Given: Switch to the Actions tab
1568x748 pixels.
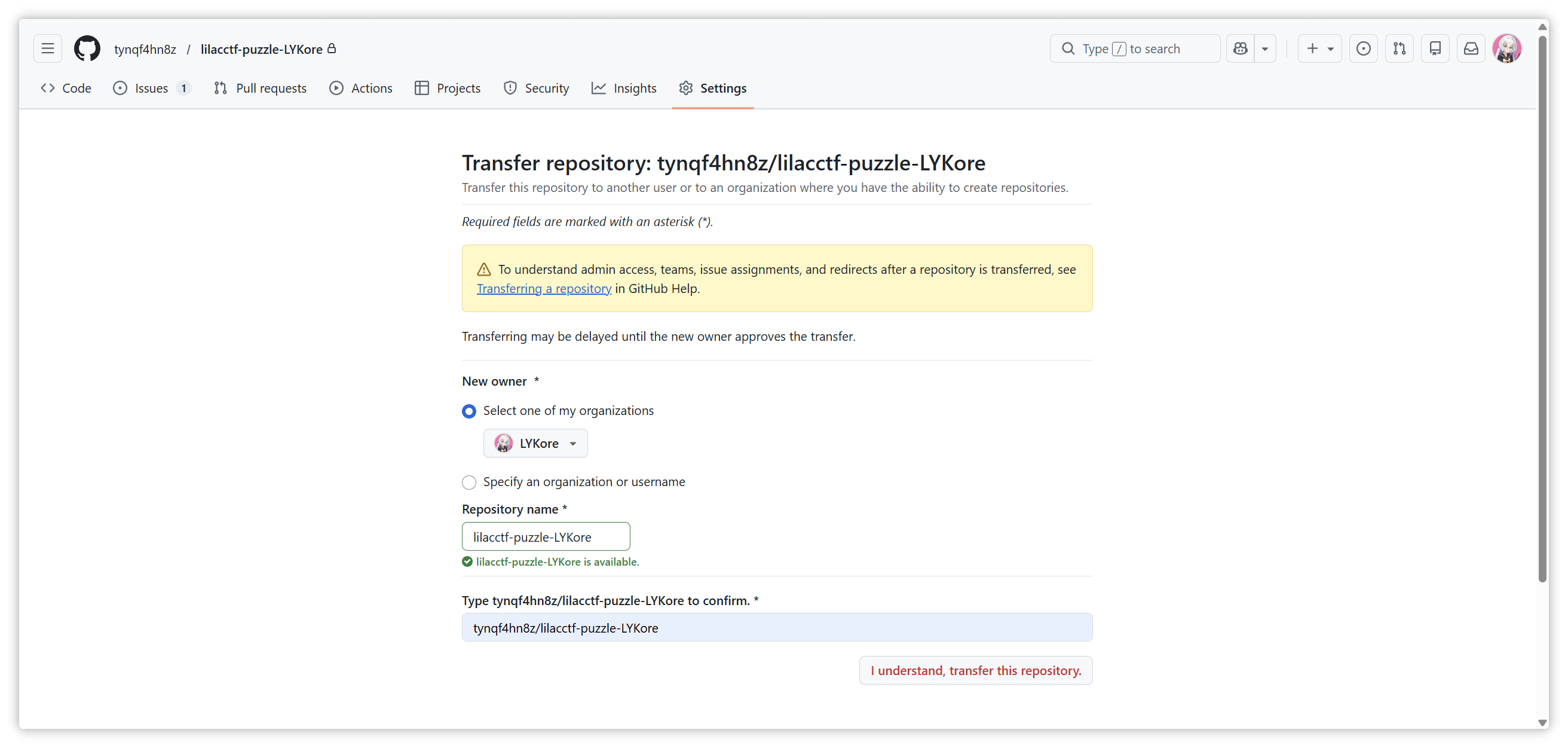Looking at the screenshot, I should click(361, 88).
